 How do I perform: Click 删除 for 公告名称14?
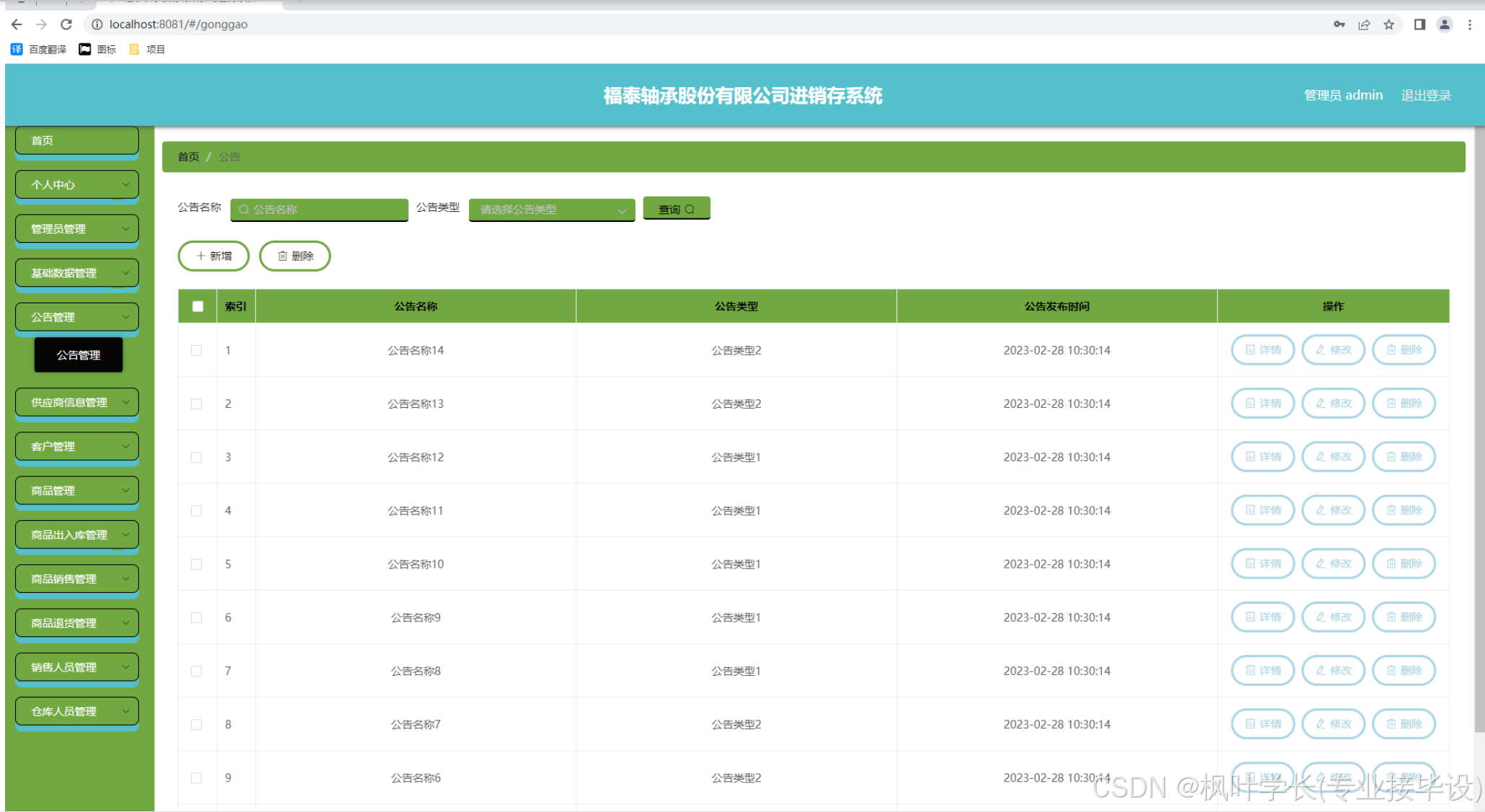(x=1404, y=350)
